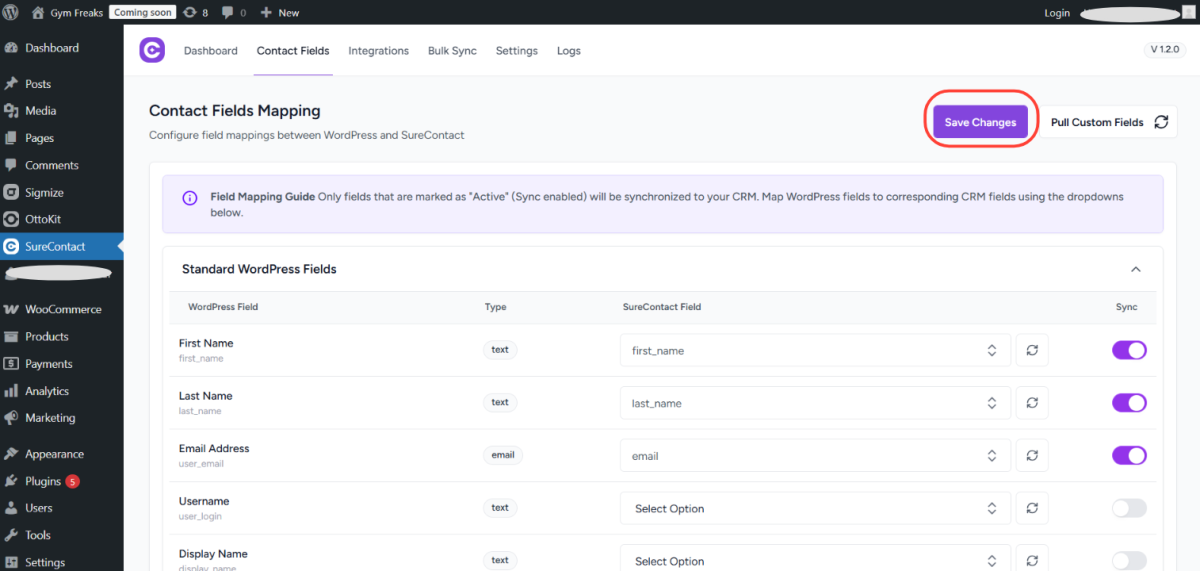The image size is (1200, 571).
Task: Refresh the First Name field mapping
Action: tap(1032, 350)
